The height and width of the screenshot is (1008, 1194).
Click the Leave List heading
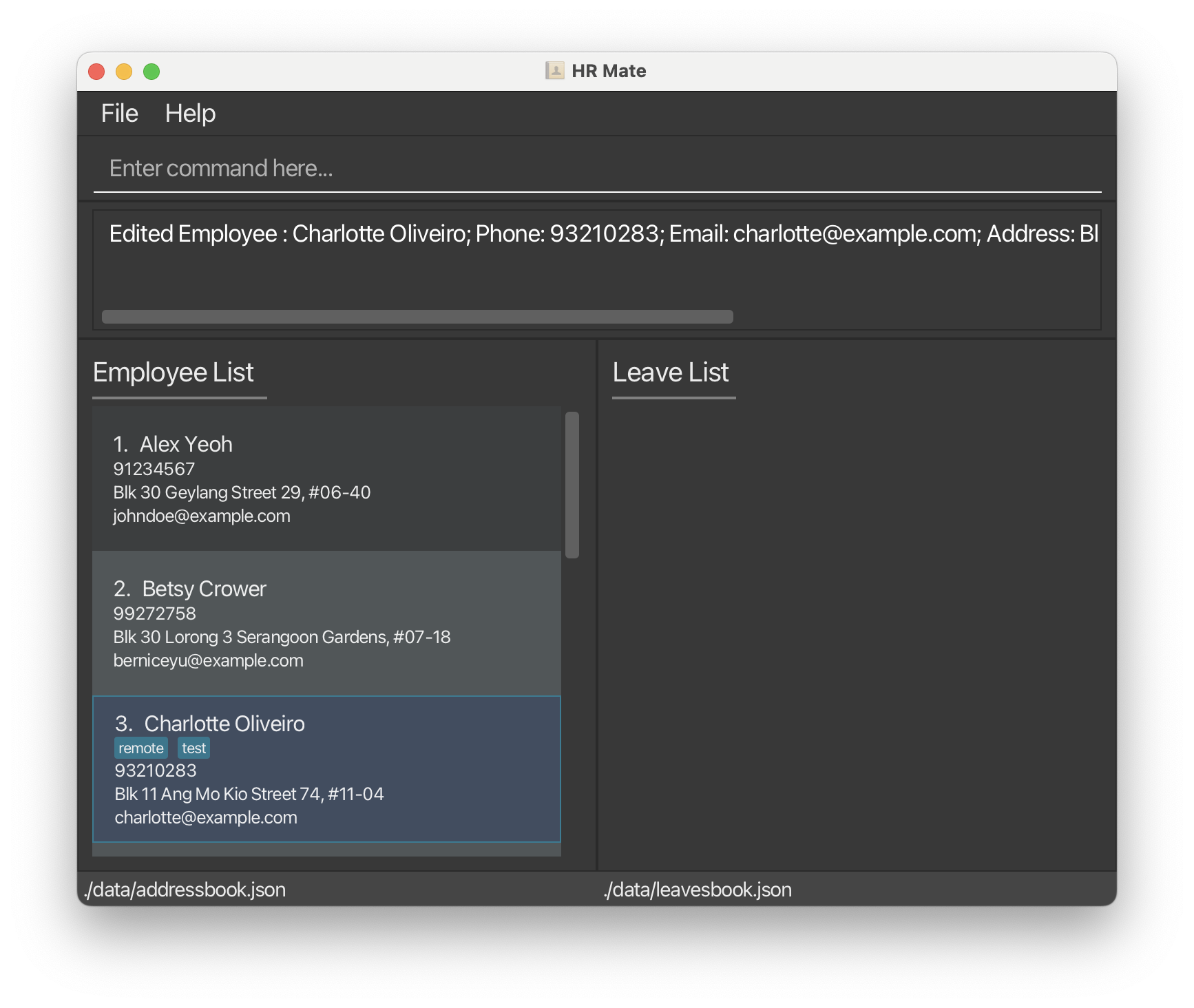click(x=671, y=372)
